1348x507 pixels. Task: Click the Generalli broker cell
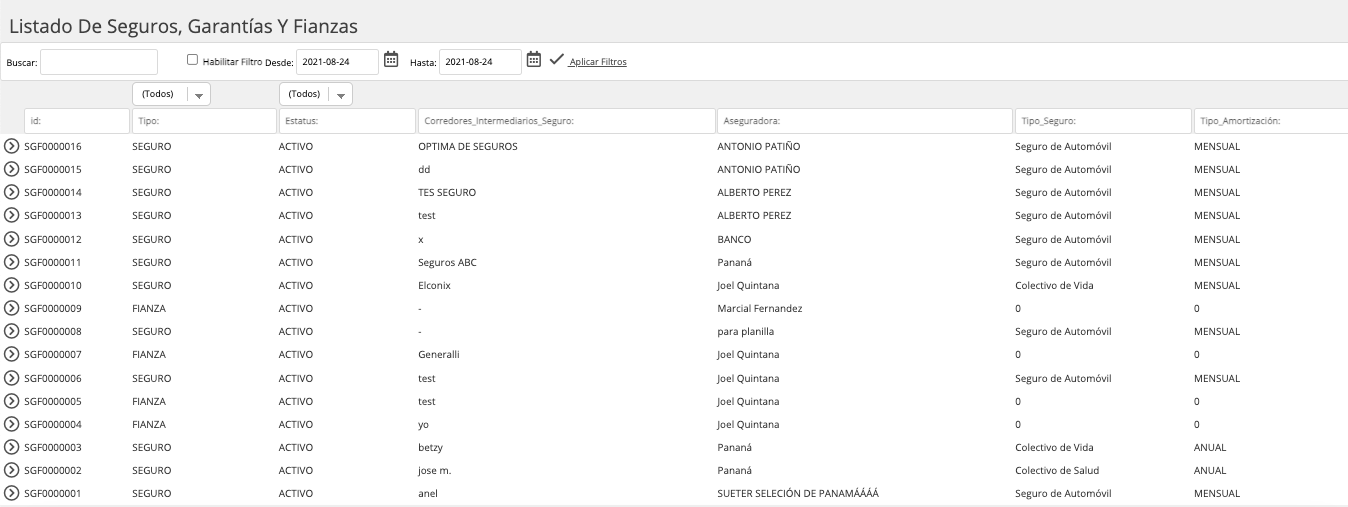tap(438, 354)
